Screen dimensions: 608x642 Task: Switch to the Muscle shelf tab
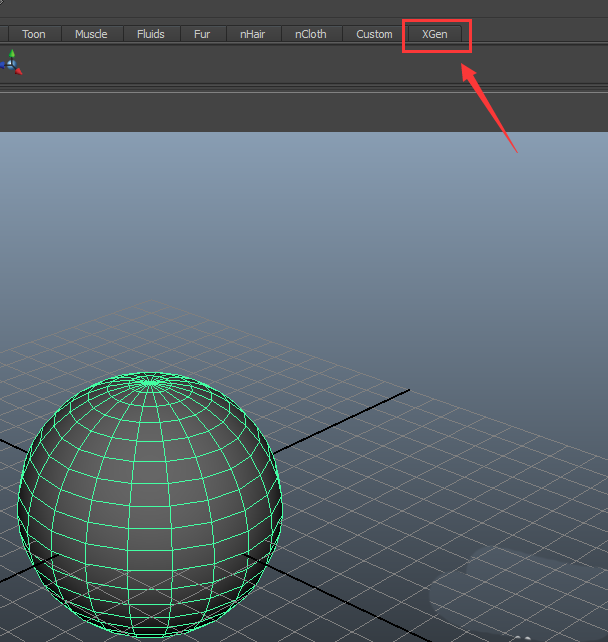91,34
